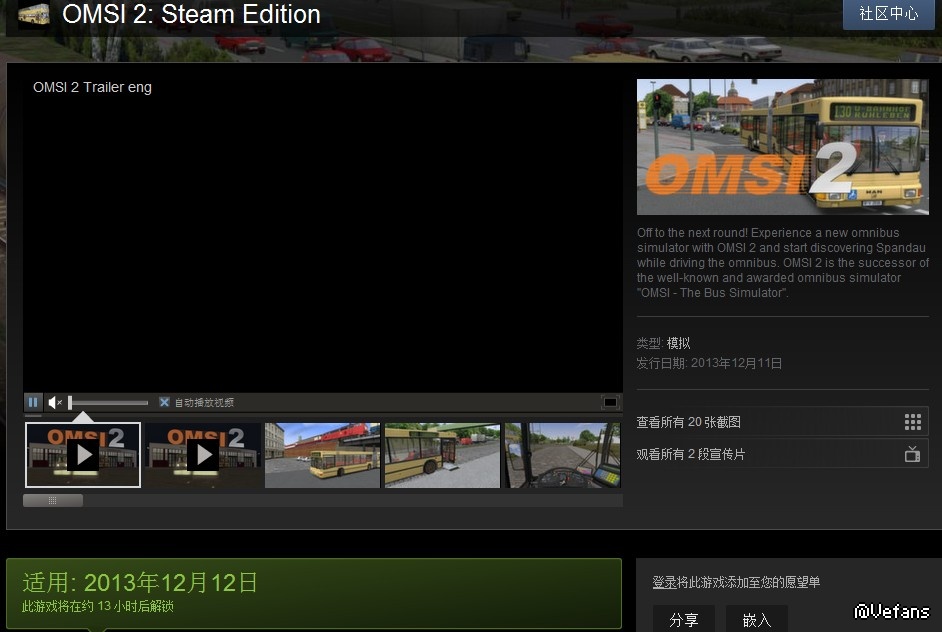Open the yellow bus and red train screenshot
The image size is (942, 632).
(323, 455)
